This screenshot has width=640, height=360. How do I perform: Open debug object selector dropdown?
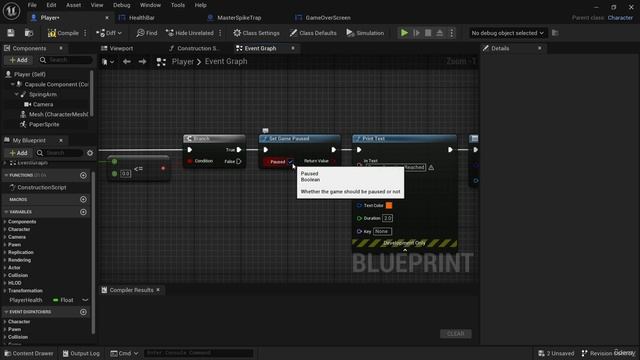click(x=507, y=33)
